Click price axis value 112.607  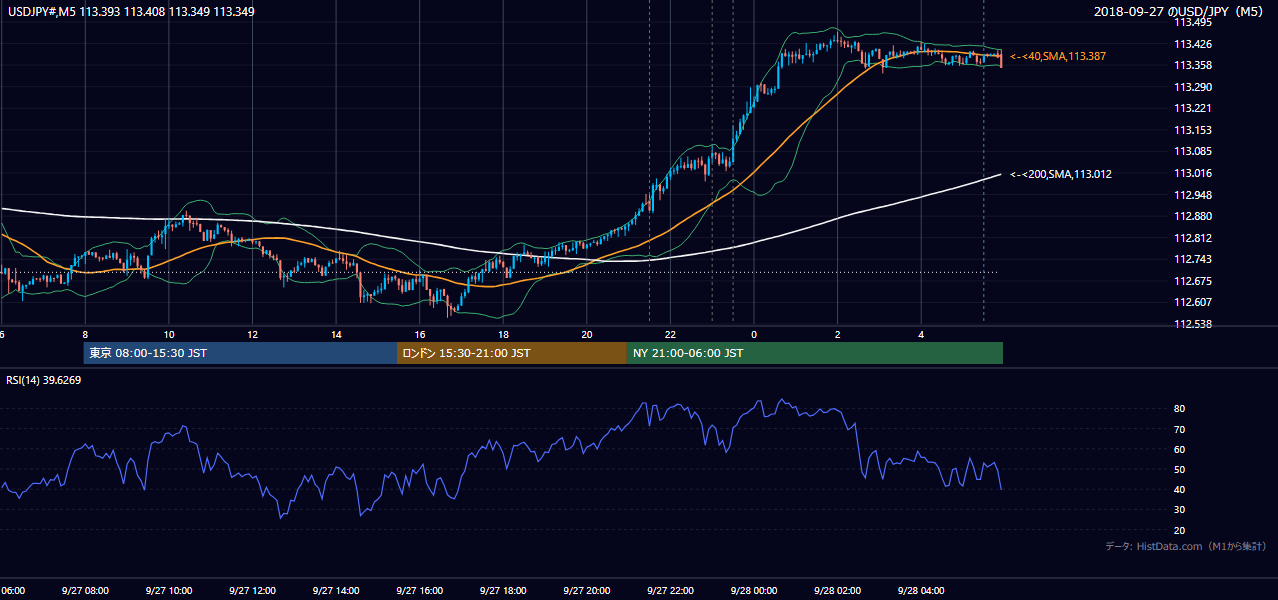point(1192,302)
